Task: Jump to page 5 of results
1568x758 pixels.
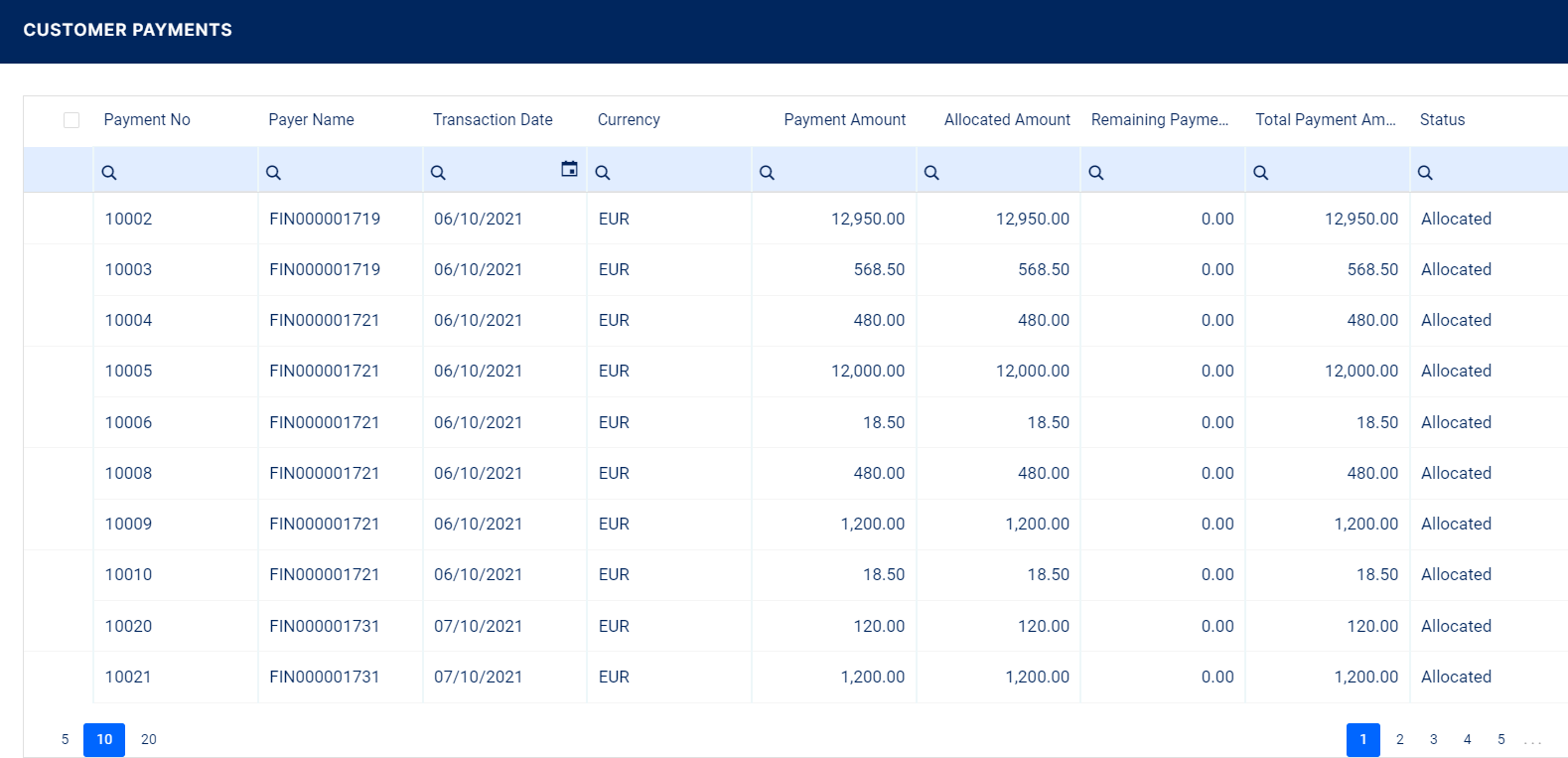Action: click(x=1501, y=739)
